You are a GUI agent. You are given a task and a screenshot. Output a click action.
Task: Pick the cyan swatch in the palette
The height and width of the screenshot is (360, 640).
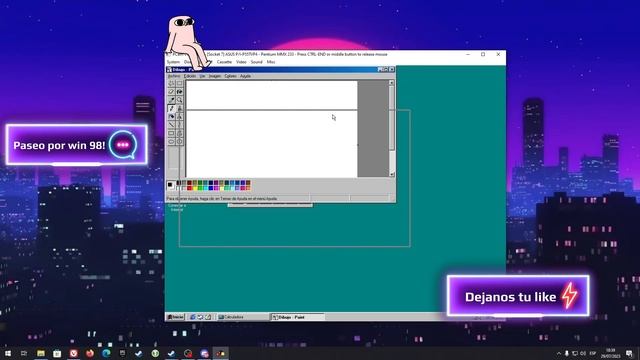click(x=205, y=188)
